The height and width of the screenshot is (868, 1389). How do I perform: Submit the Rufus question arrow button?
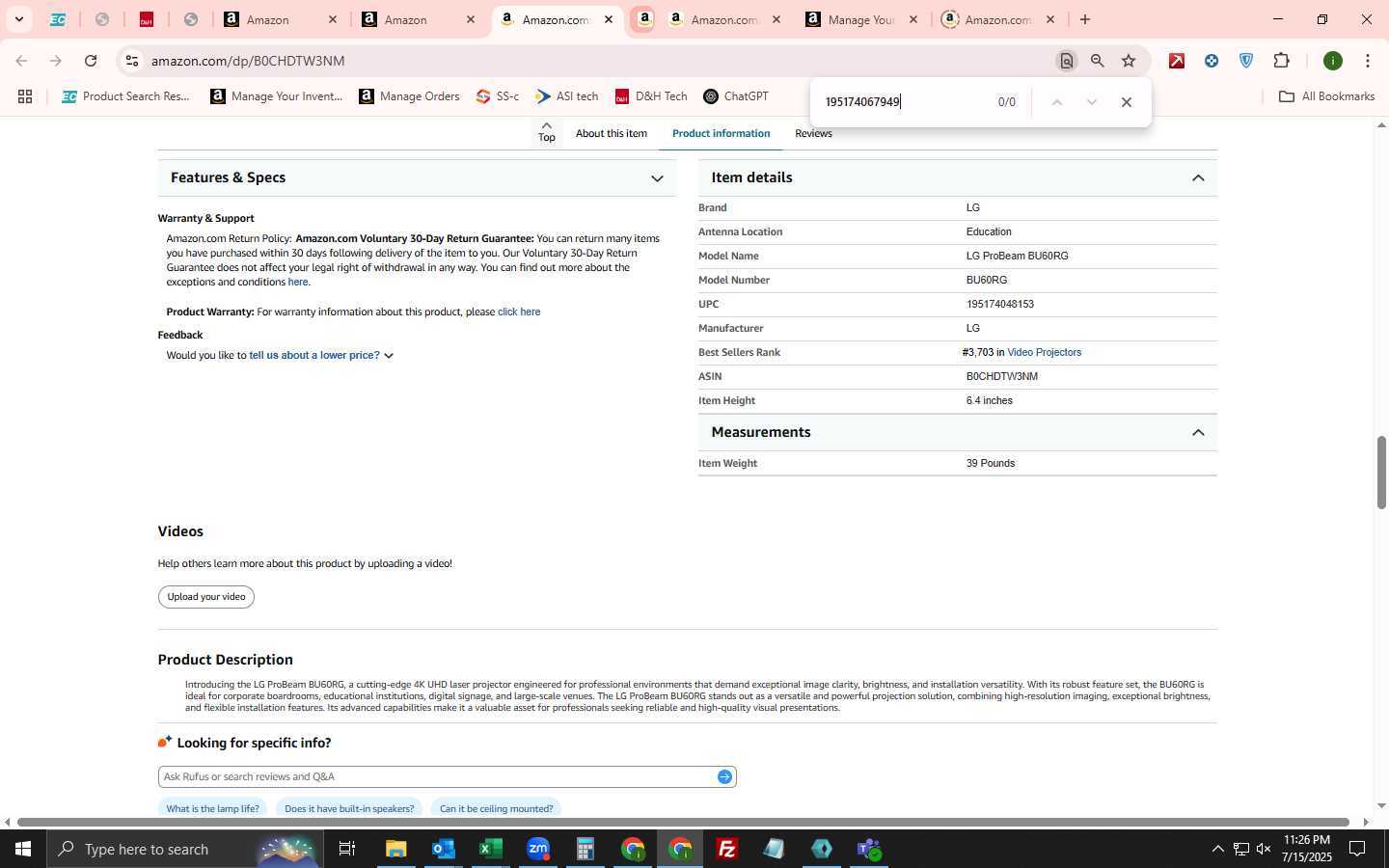coord(724,776)
